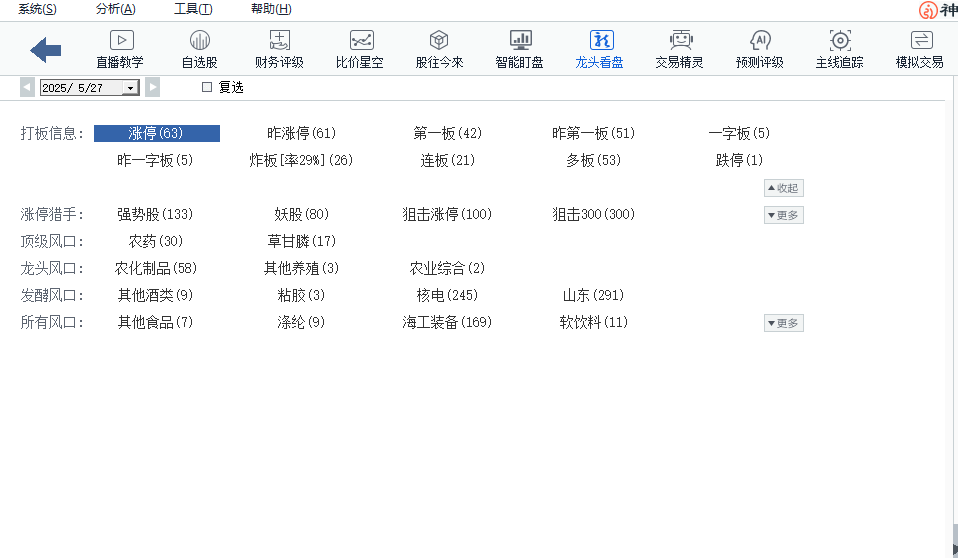Viewport: 958px width, 558px height.
Task: Open 预测评级 AI prediction icon
Action: tap(760, 41)
